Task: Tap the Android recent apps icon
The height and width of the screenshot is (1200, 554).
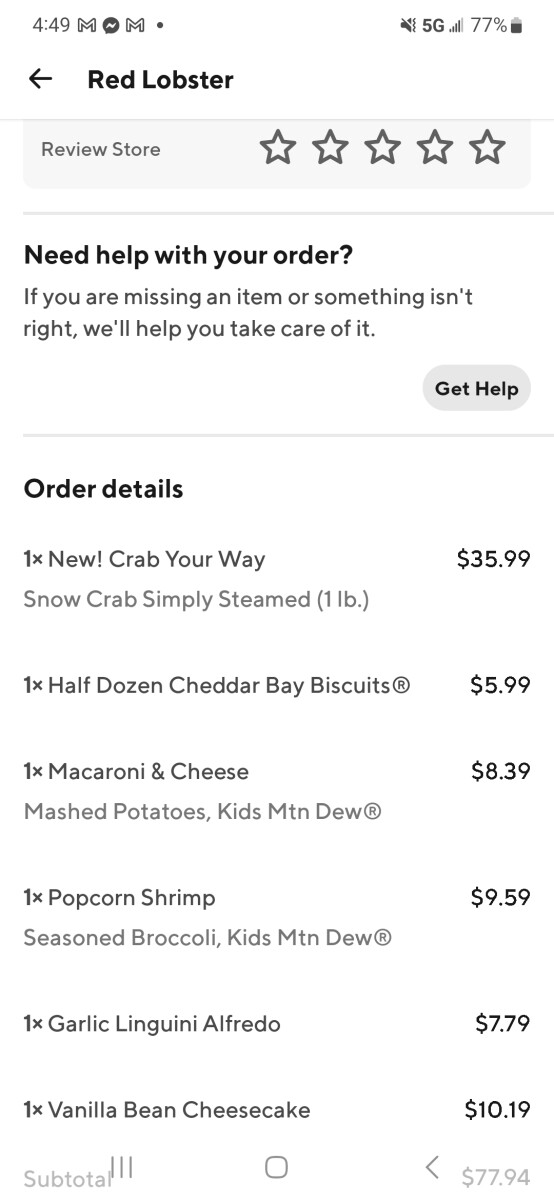Action: coord(122,1166)
